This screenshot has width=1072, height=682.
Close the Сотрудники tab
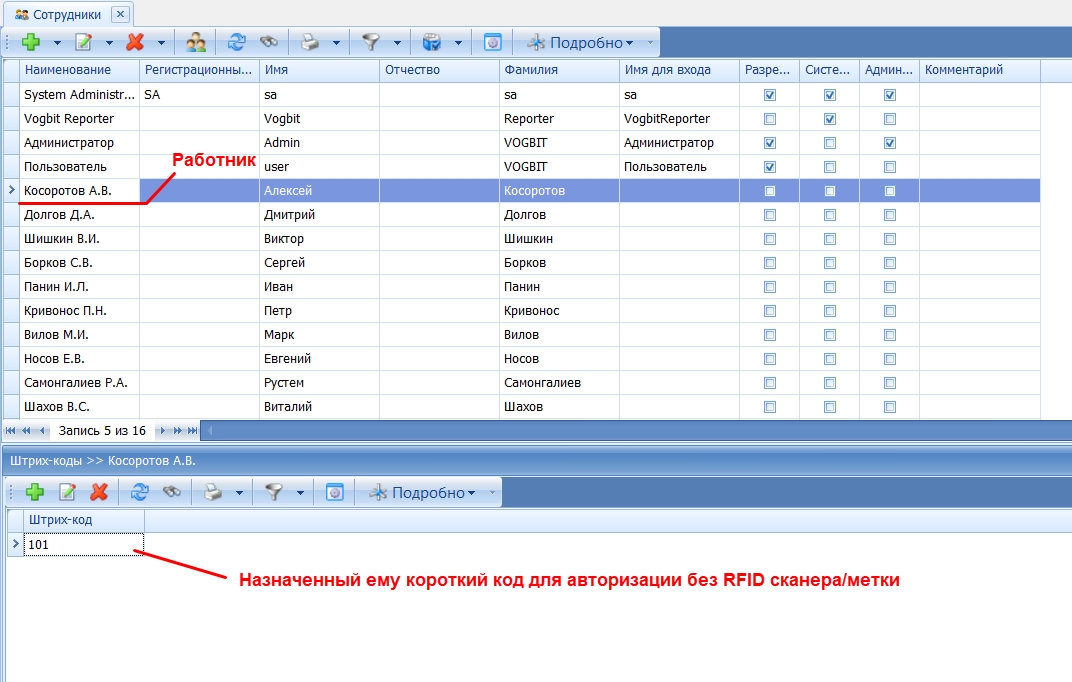(x=120, y=14)
